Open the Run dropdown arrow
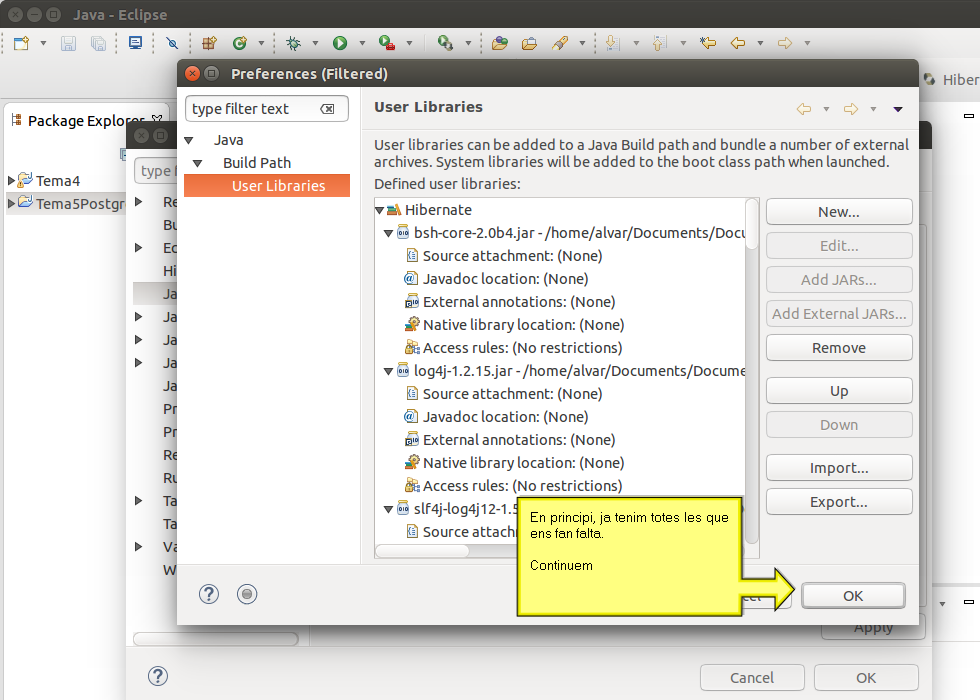The width and height of the screenshot is (980, 700). pos(362,43)
